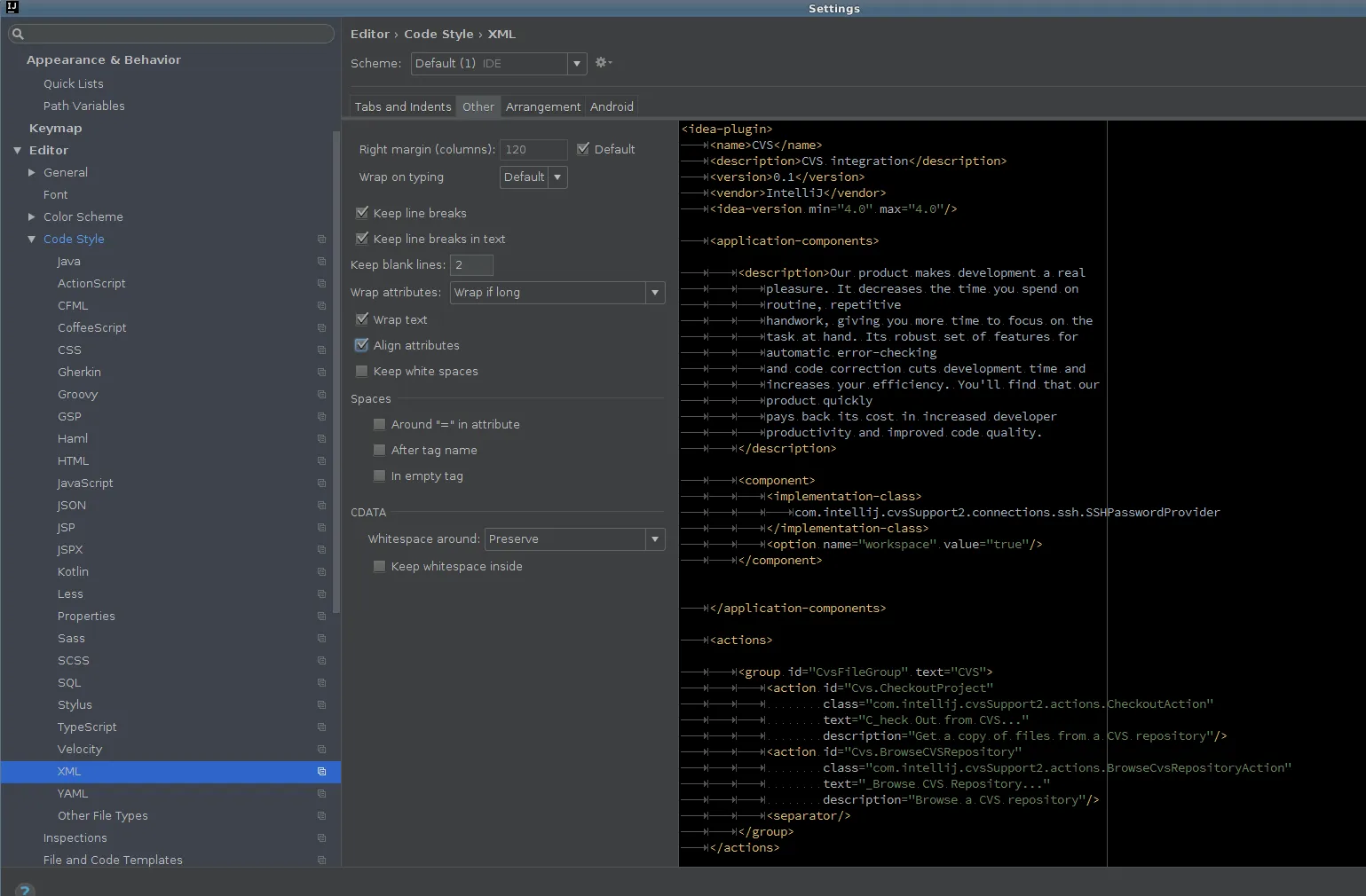Click the help question mark icon
1366x896 pixels.
pos(24,889)
